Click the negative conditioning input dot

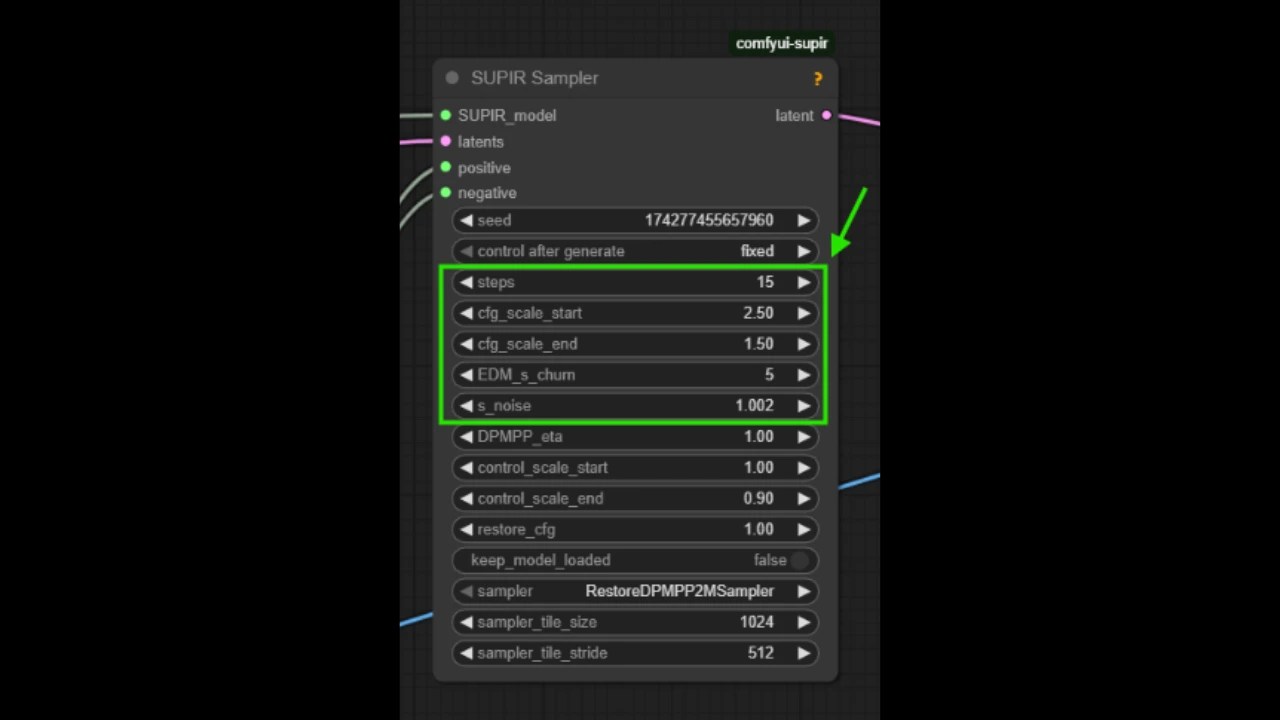coord(445,193)
